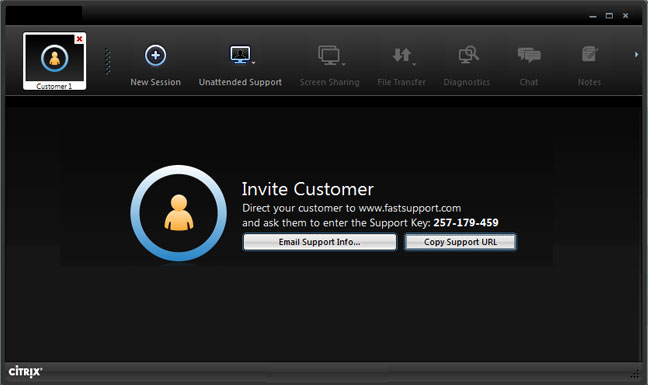Minimize the window
The width and height of the screenshot is (648, 385).
point(593,16)
